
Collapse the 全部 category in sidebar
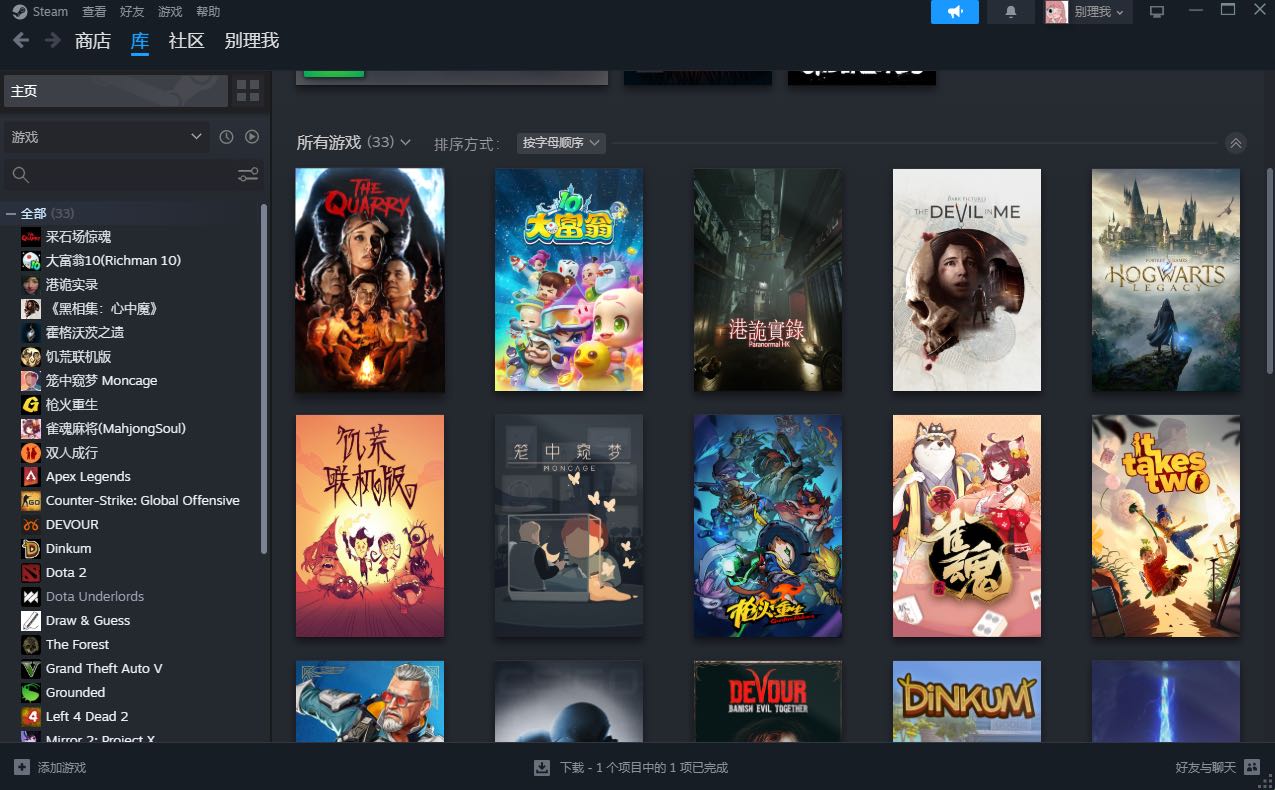[x=11, y=214]
